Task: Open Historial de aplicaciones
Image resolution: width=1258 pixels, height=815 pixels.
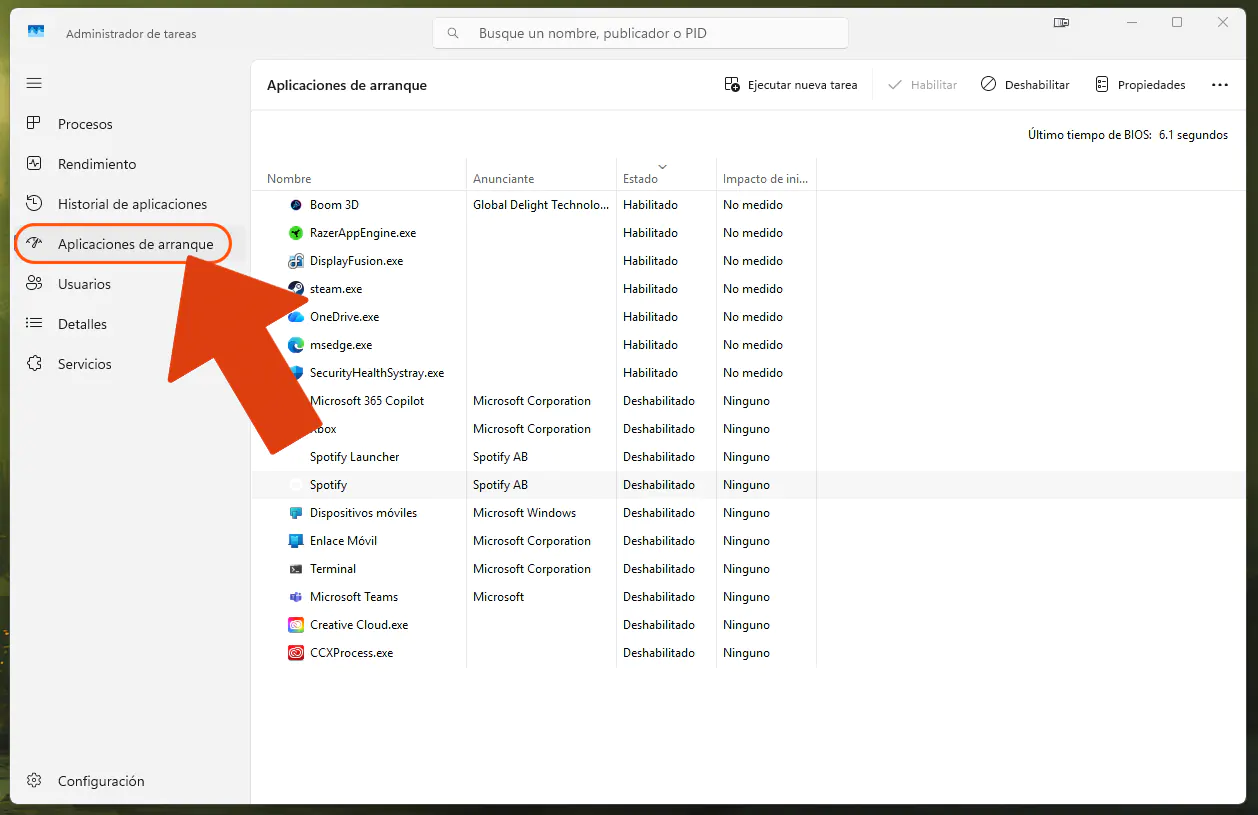Action: click(132, 204)
